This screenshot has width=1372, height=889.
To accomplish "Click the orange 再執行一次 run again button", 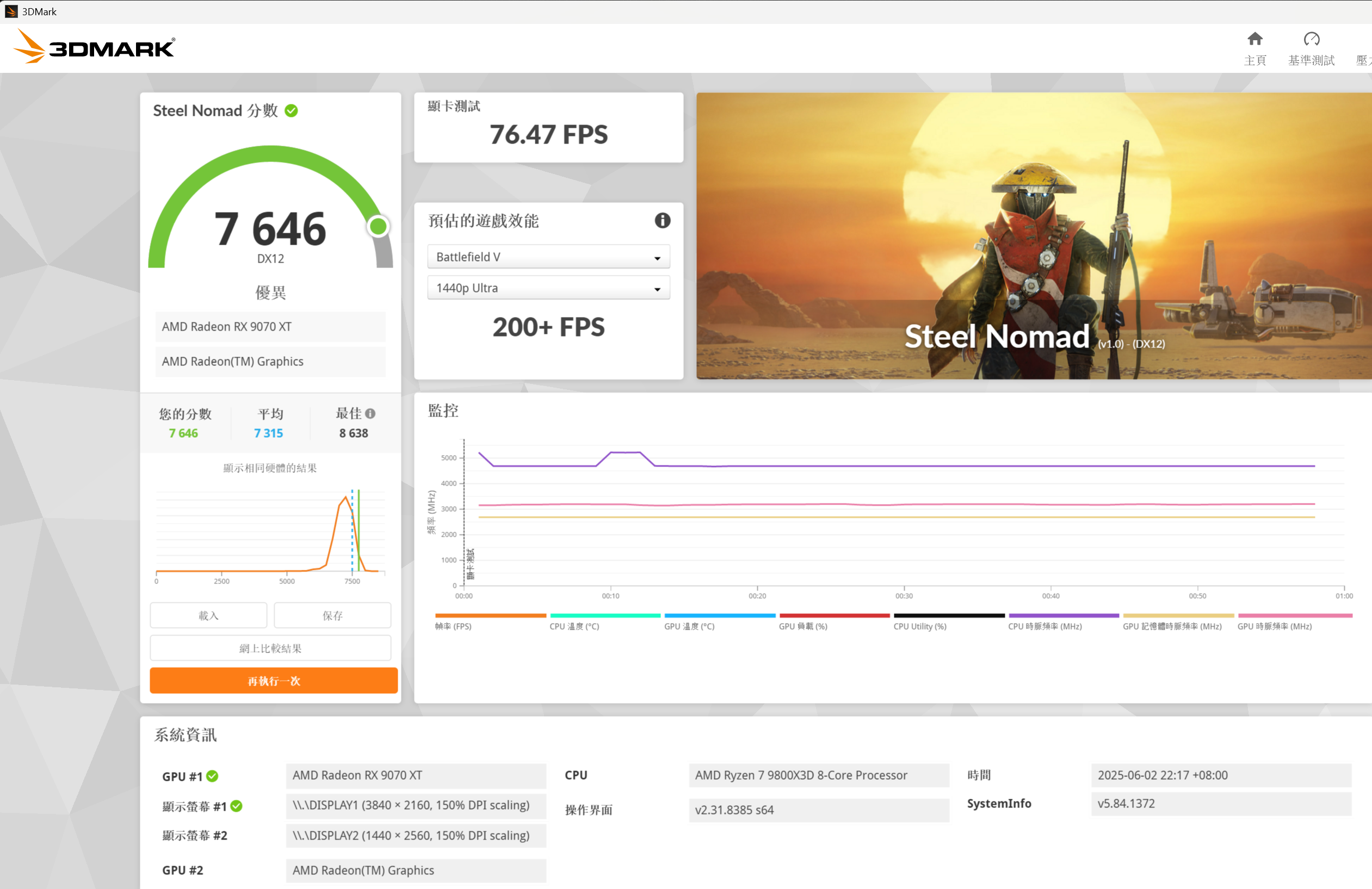I will (x=273, y=681).
